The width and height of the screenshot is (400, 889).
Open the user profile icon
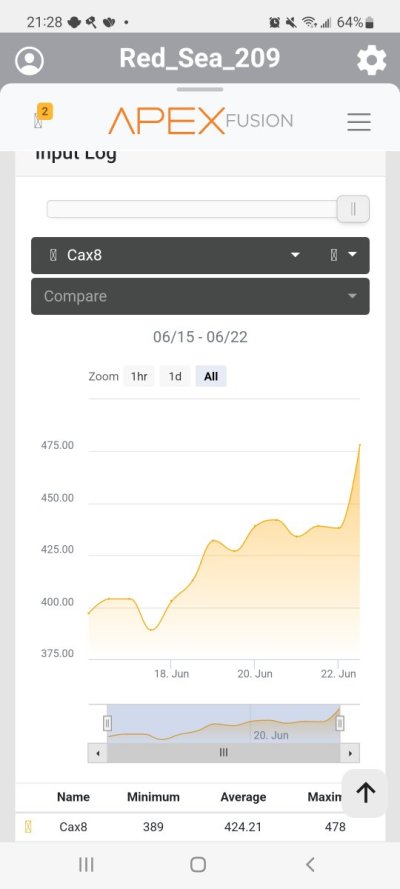(x=29, y=60)
